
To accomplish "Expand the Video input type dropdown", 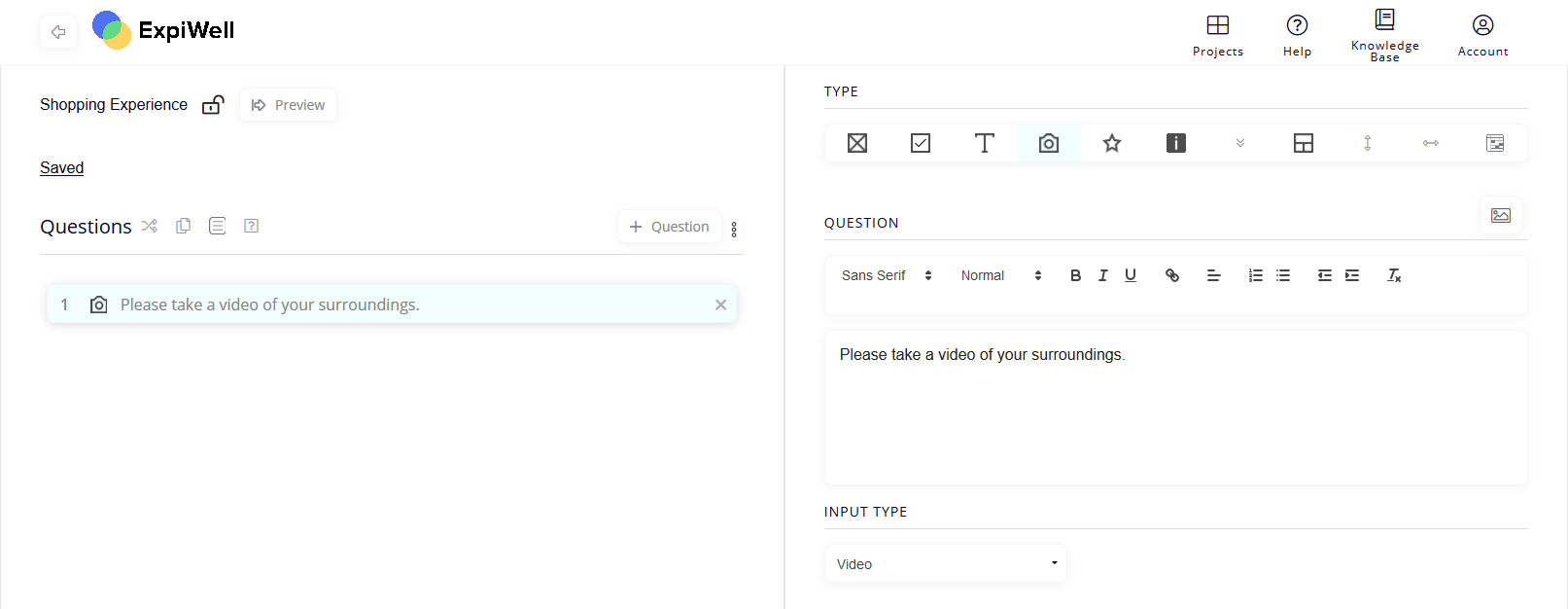I will click(945, 564).
